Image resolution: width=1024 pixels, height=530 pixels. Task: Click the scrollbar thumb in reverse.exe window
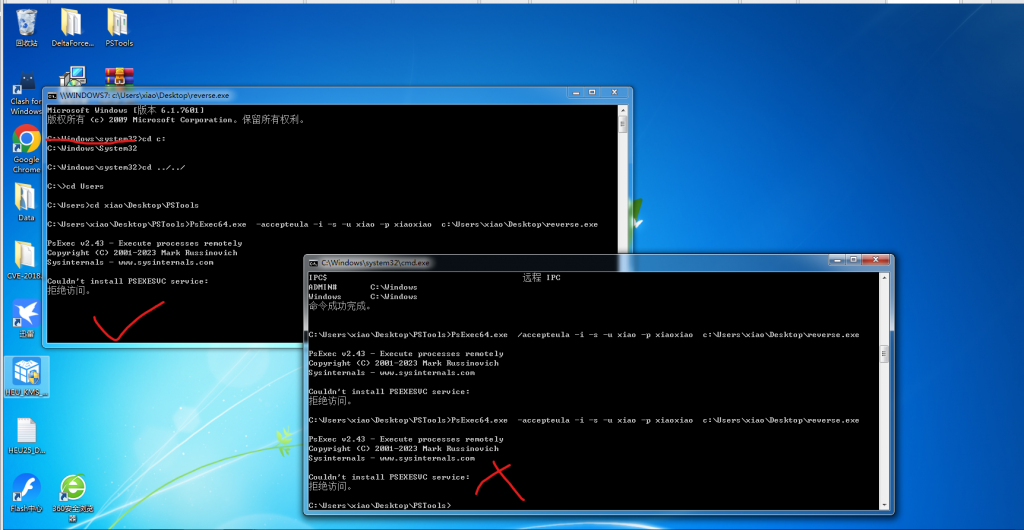point(623,125)
